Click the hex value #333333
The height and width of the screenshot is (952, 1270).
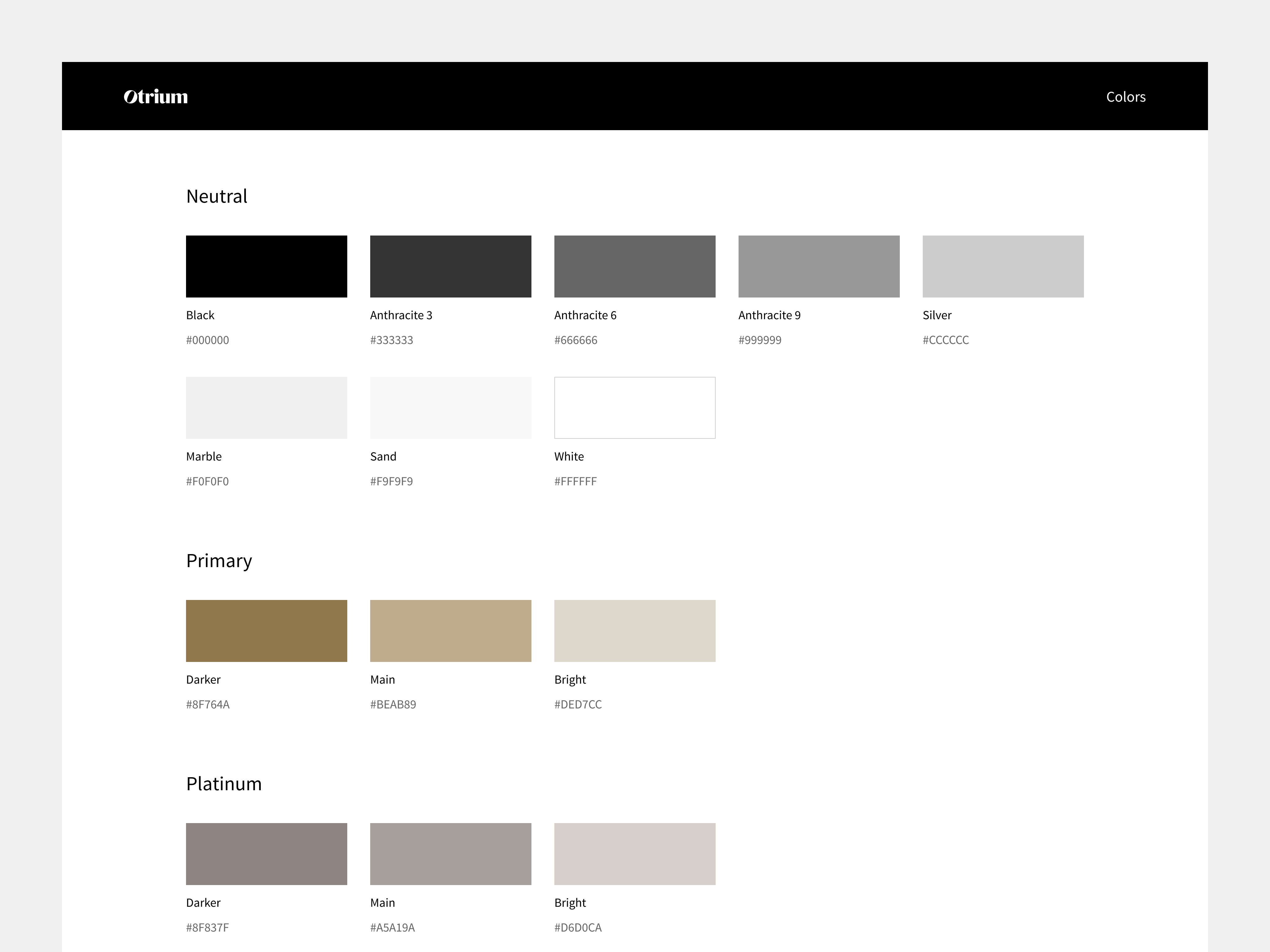[392, 340]
